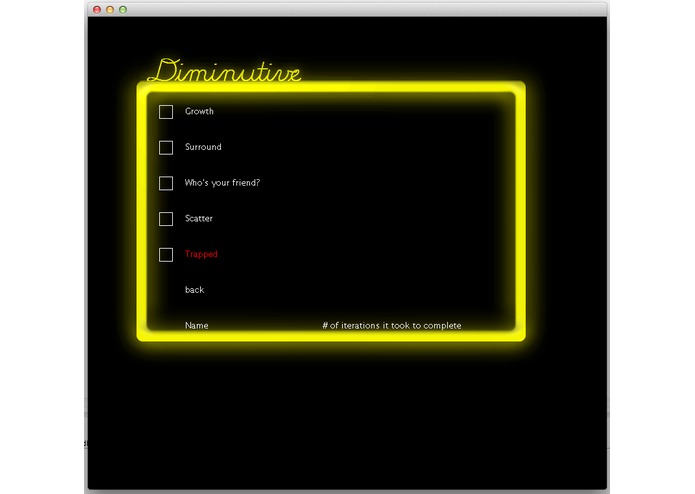Click the Name column header

pos(196,325)
